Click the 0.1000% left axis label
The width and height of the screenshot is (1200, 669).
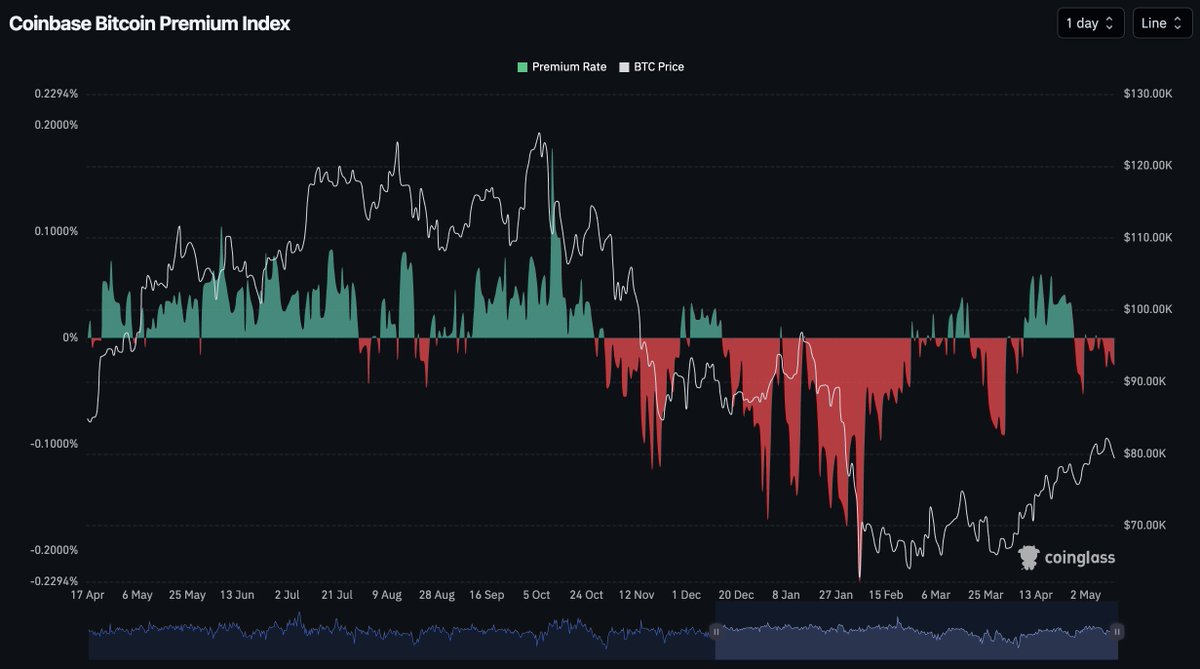point(56,232)
